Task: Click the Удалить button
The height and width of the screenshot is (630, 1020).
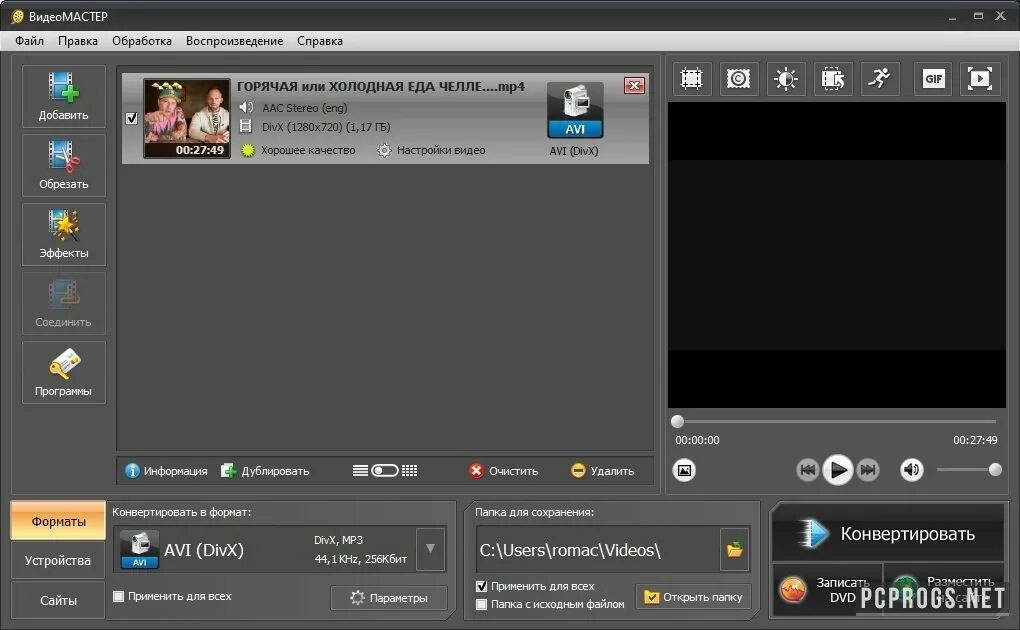Action: 602,471
